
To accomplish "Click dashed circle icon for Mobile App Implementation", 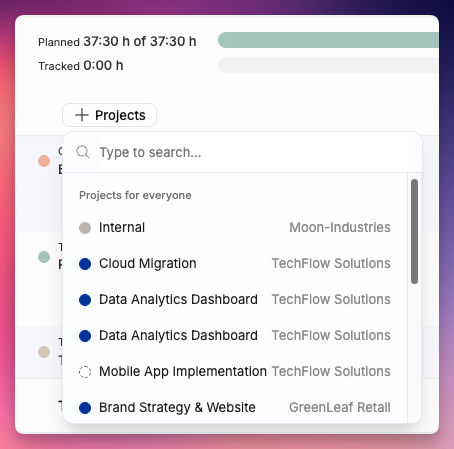I will [x=85, y=372].
